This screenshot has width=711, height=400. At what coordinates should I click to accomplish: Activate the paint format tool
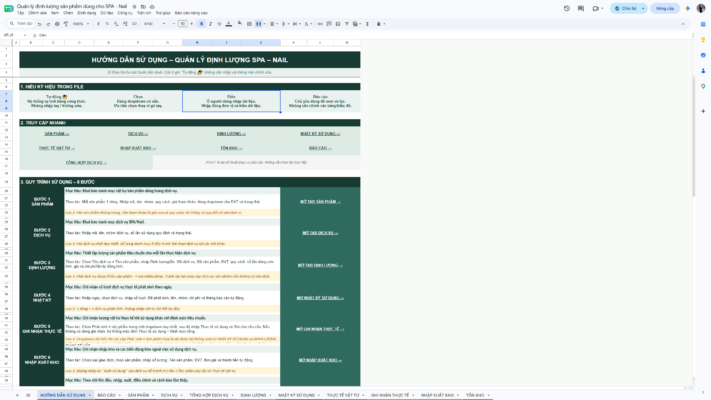[x=66, y=24]
